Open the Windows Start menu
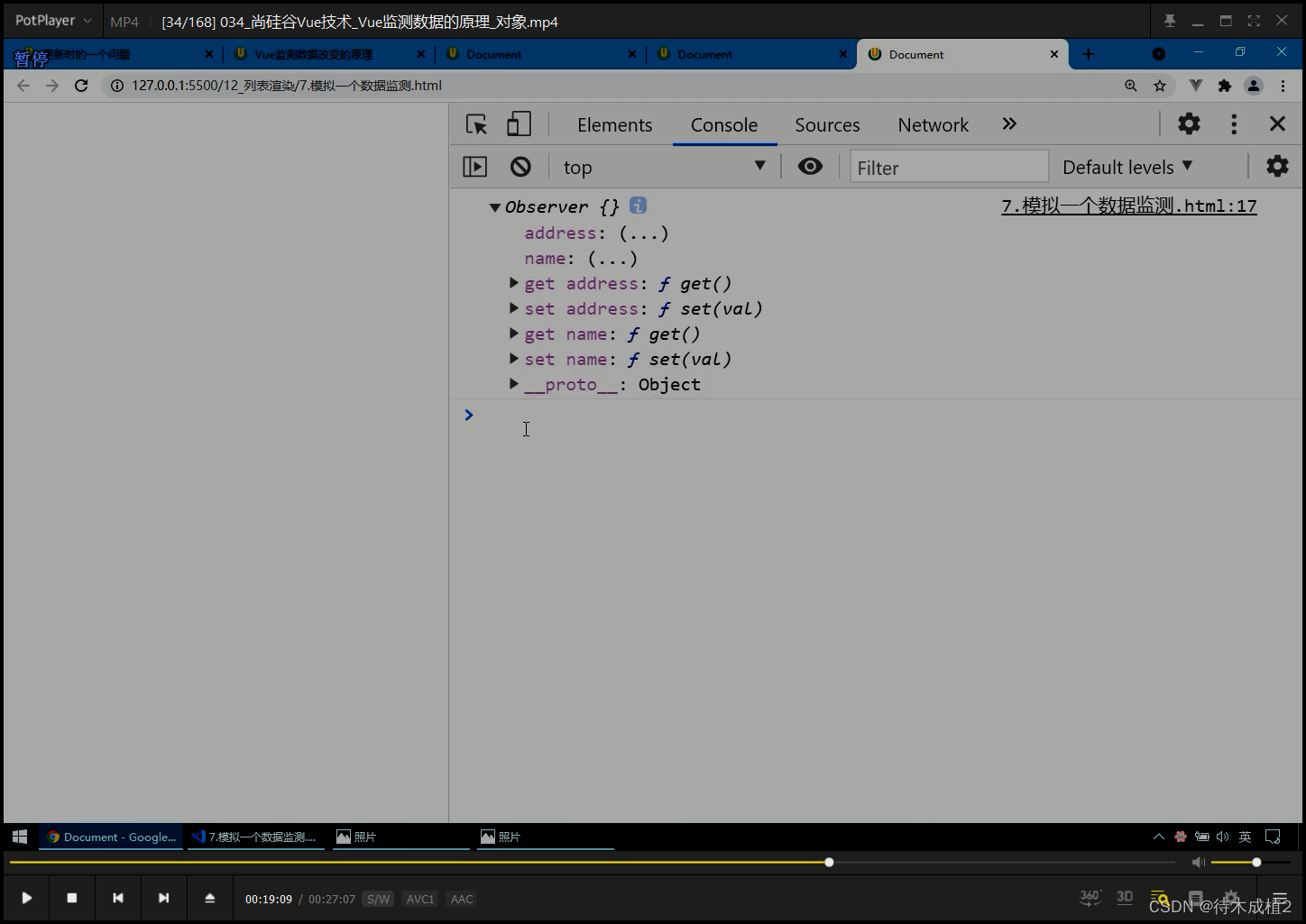Screen dimensions: 1306x924 click(x=20, y=837)
